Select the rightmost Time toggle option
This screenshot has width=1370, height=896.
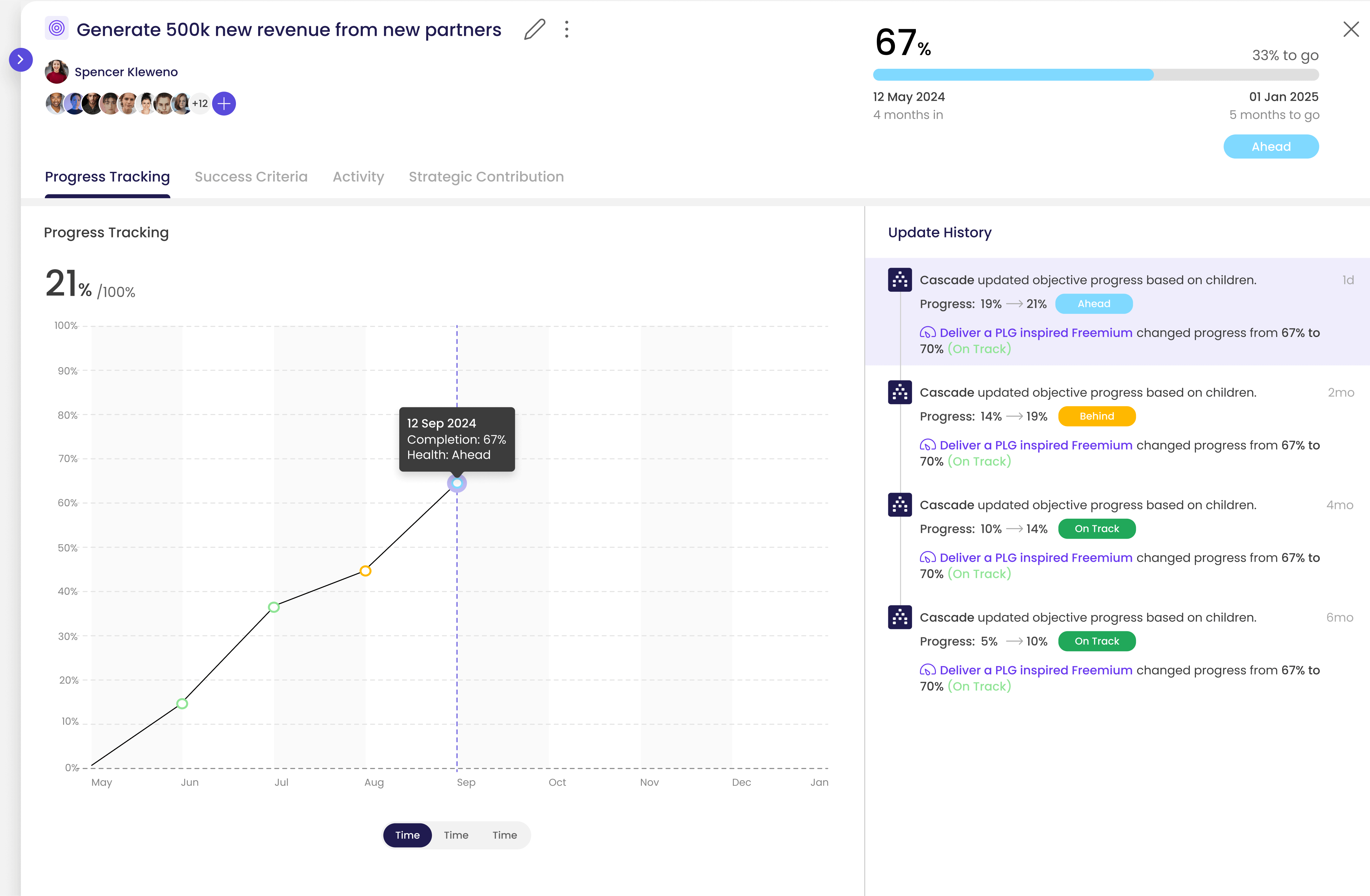pyautogui.click(x=504, y=835)
